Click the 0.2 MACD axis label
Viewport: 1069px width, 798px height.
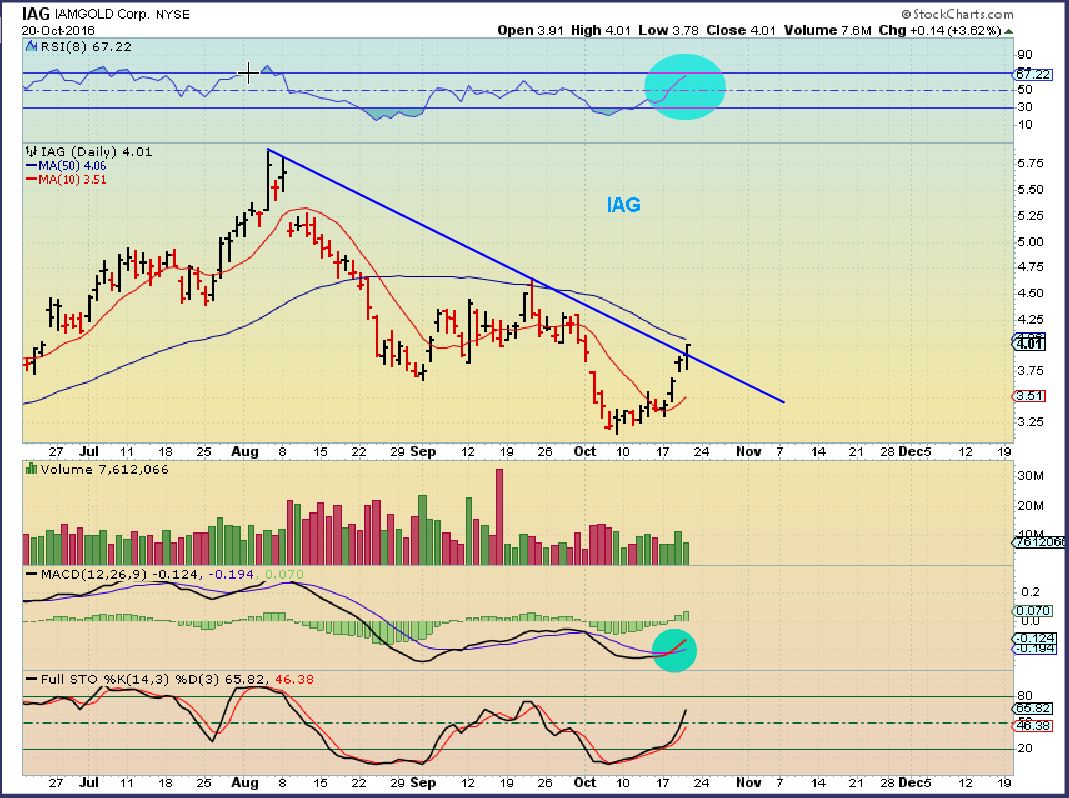coord(1031,591)
